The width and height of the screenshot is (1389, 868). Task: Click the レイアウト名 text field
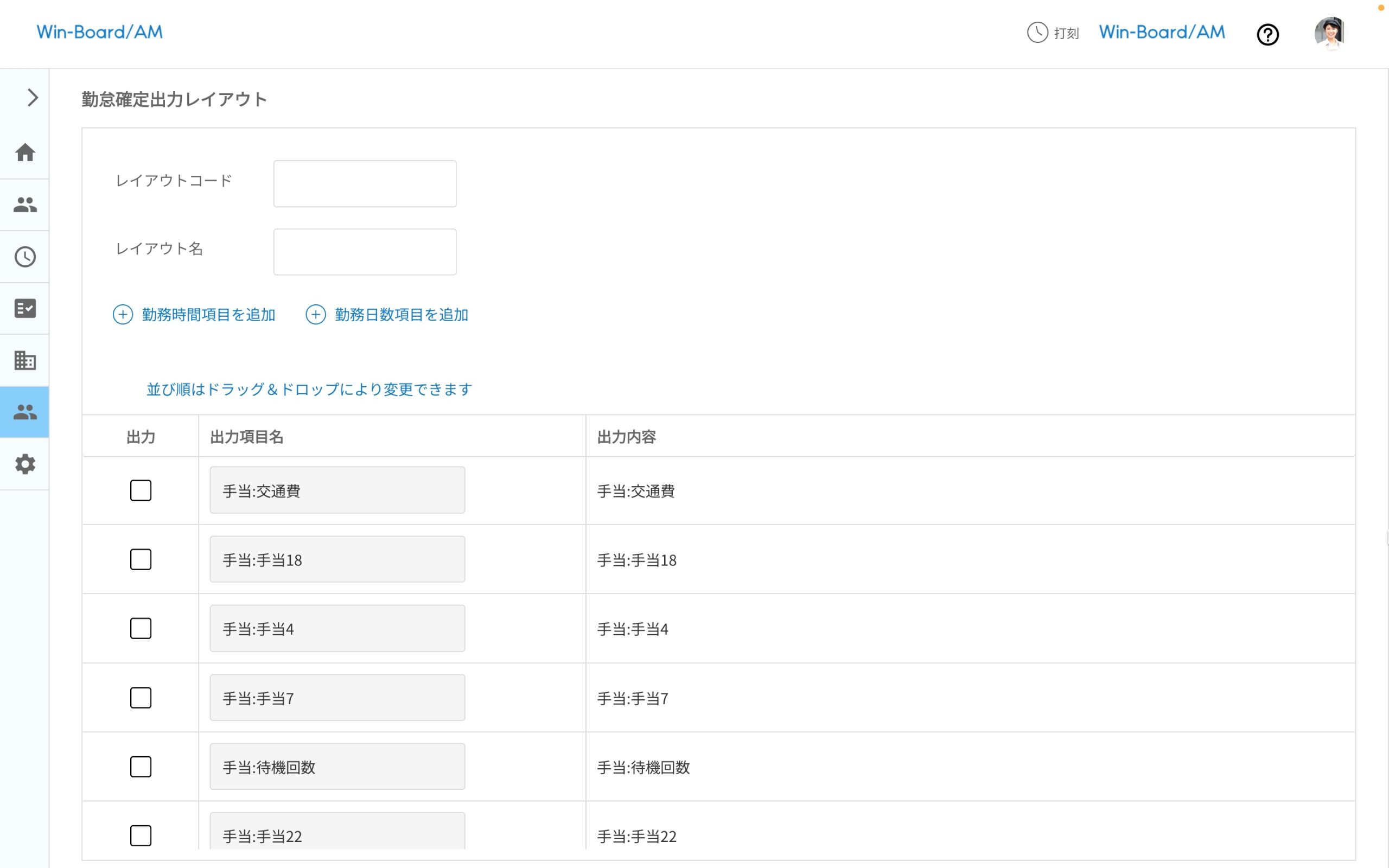[x=365, y=252]
